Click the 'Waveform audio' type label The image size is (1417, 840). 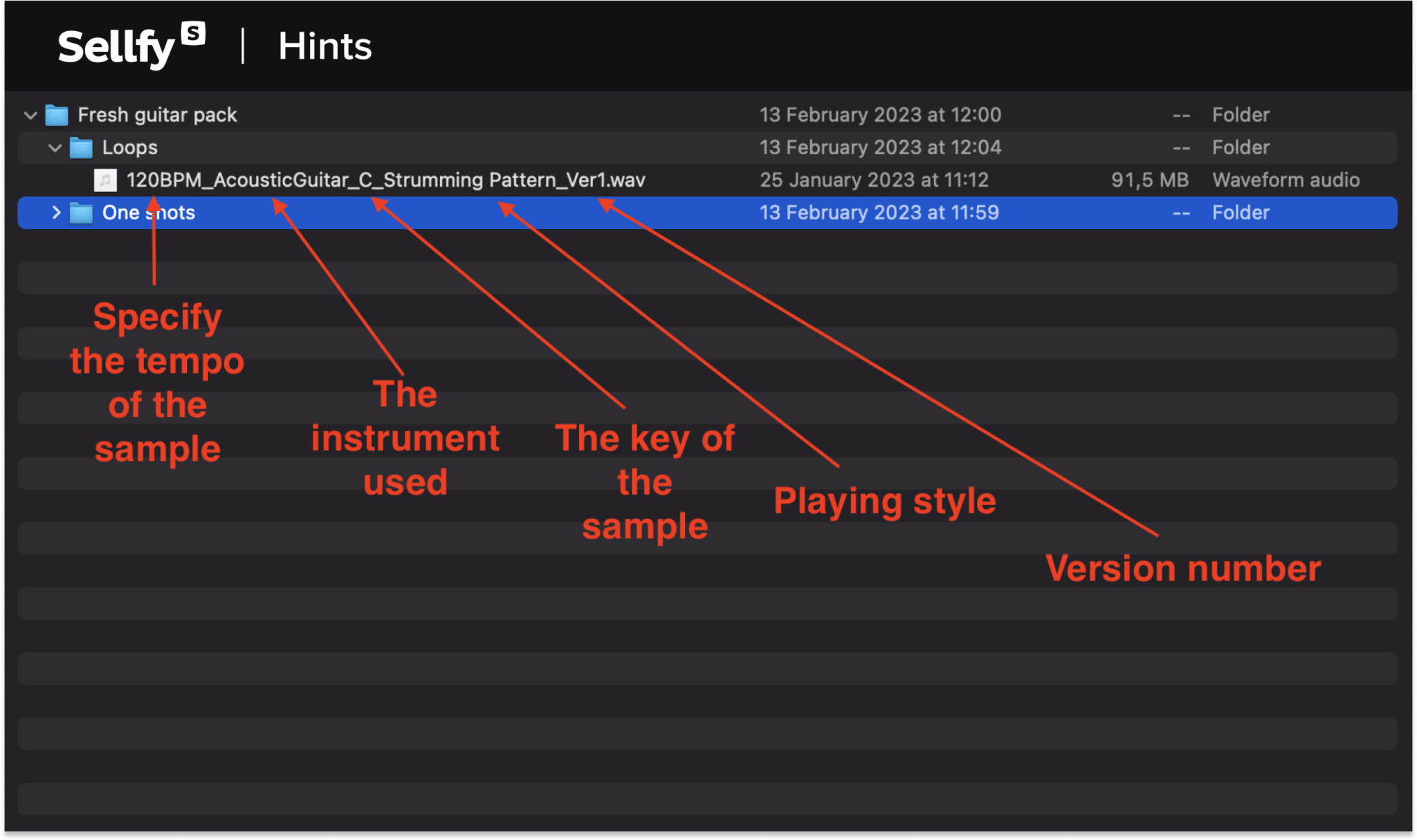[1286, 180]
